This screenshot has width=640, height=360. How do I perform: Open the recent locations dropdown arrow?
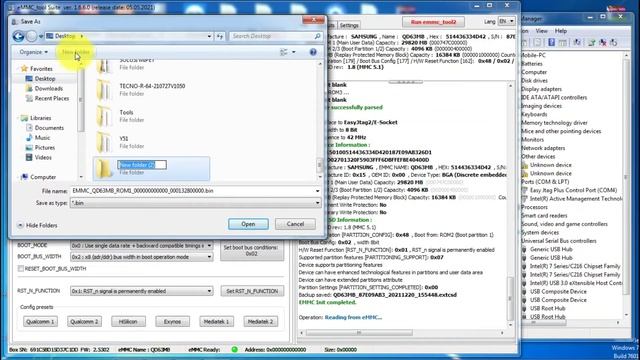(x=41, y=36)
